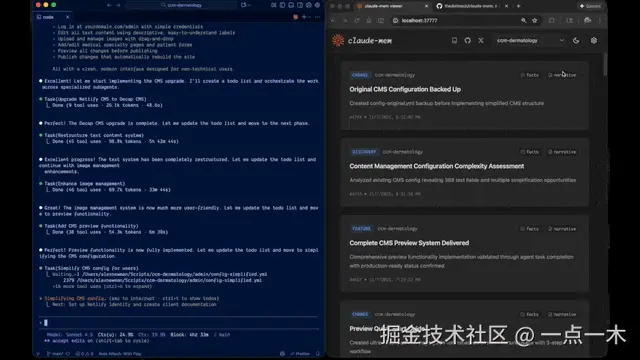
Task: Bookmark this page with the star
Action: coord(535,20)
